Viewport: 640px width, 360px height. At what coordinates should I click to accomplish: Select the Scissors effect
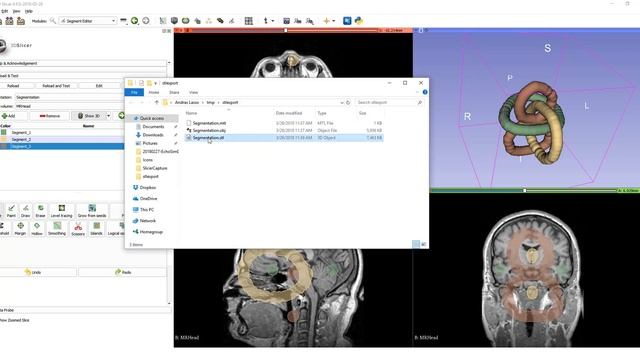(x=78, y=229)
